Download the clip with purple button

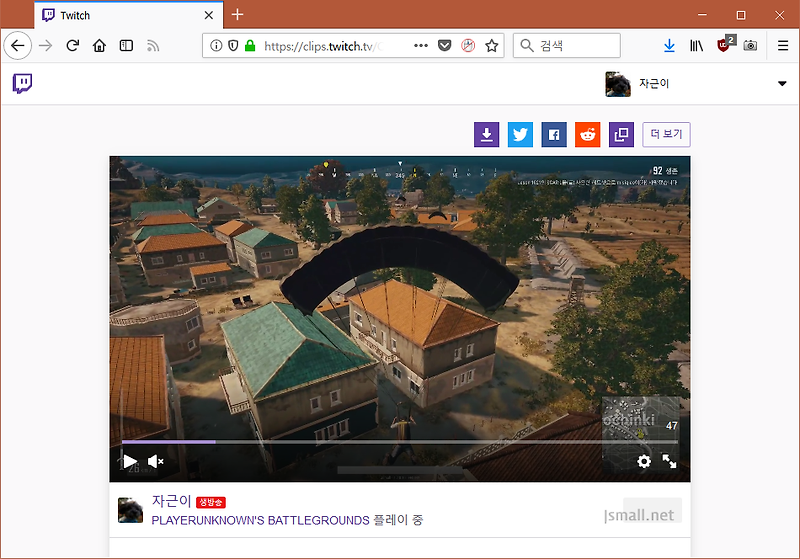[x=487, y=135]
